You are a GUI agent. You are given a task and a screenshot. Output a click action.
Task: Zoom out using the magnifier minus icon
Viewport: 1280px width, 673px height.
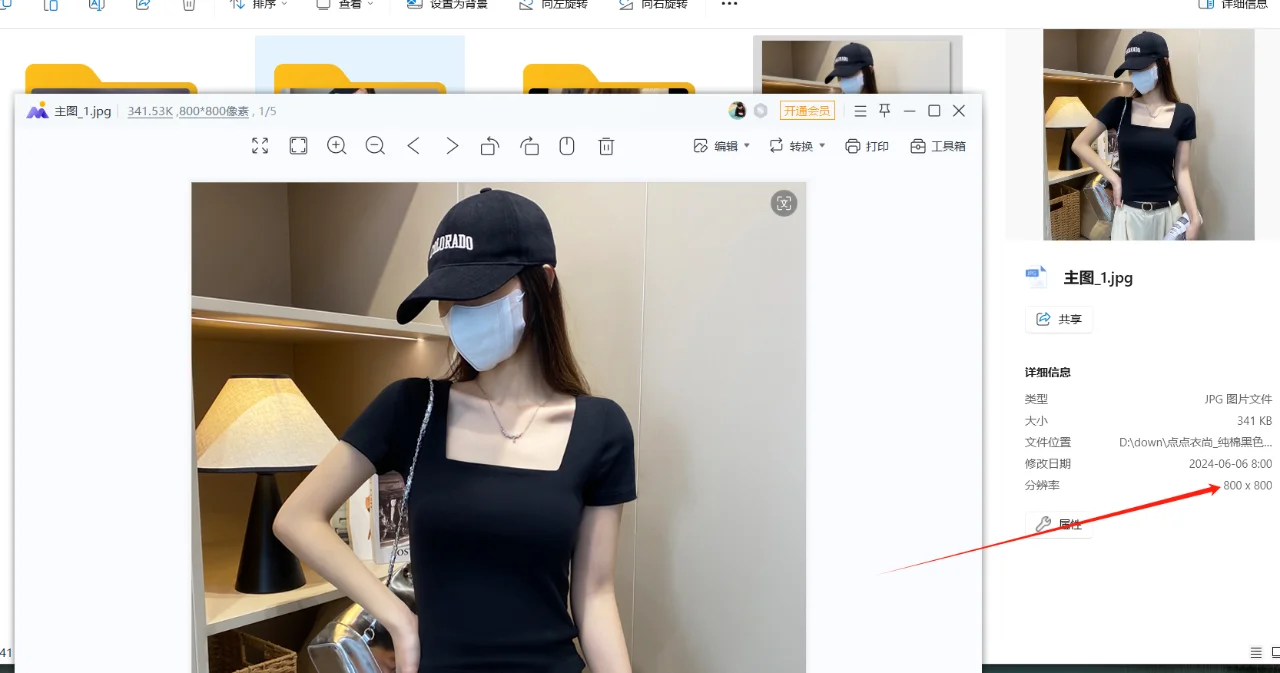coord(375,146)
